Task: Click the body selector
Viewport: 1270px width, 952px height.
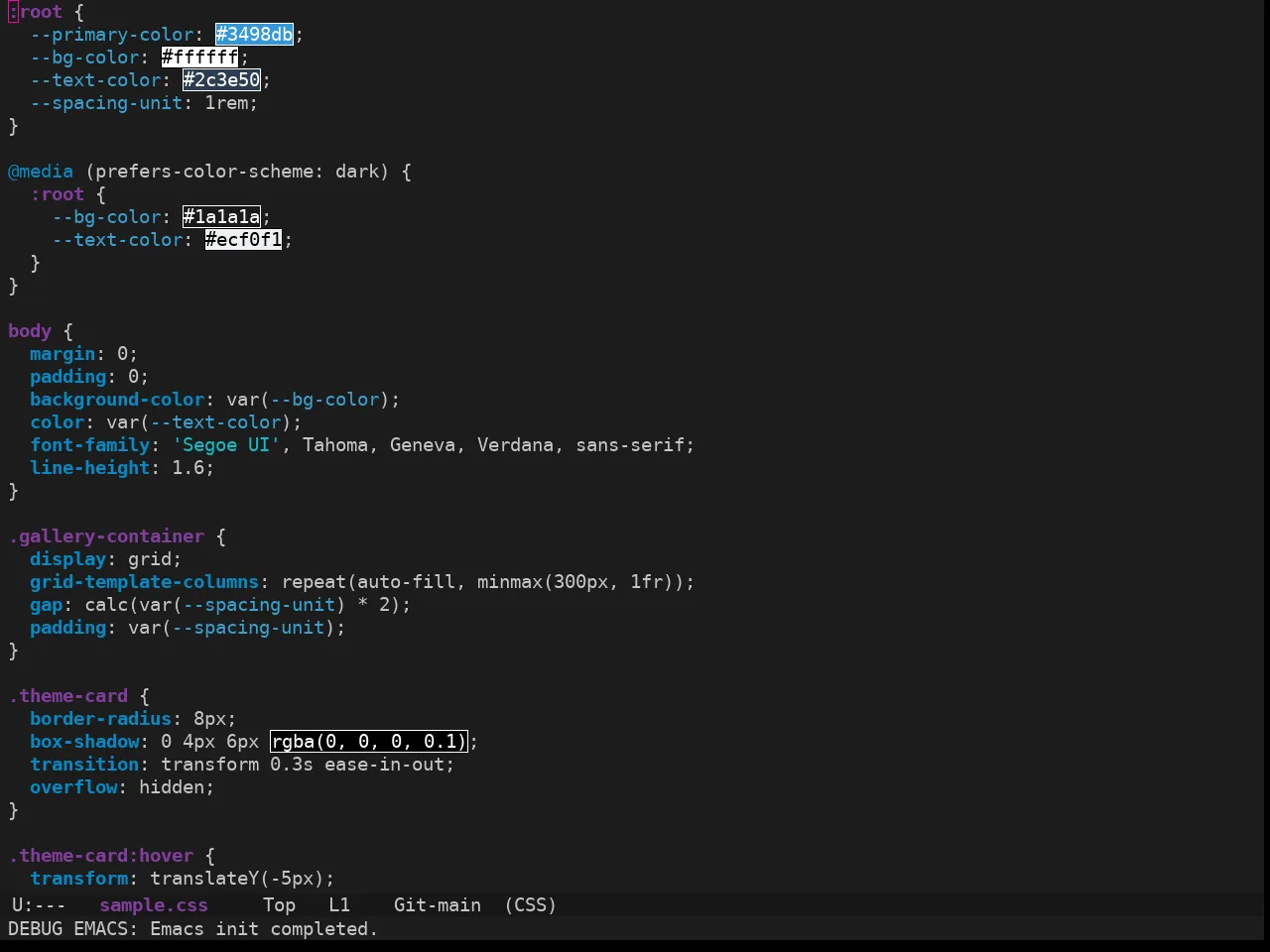Action: [x=30, y=331]
